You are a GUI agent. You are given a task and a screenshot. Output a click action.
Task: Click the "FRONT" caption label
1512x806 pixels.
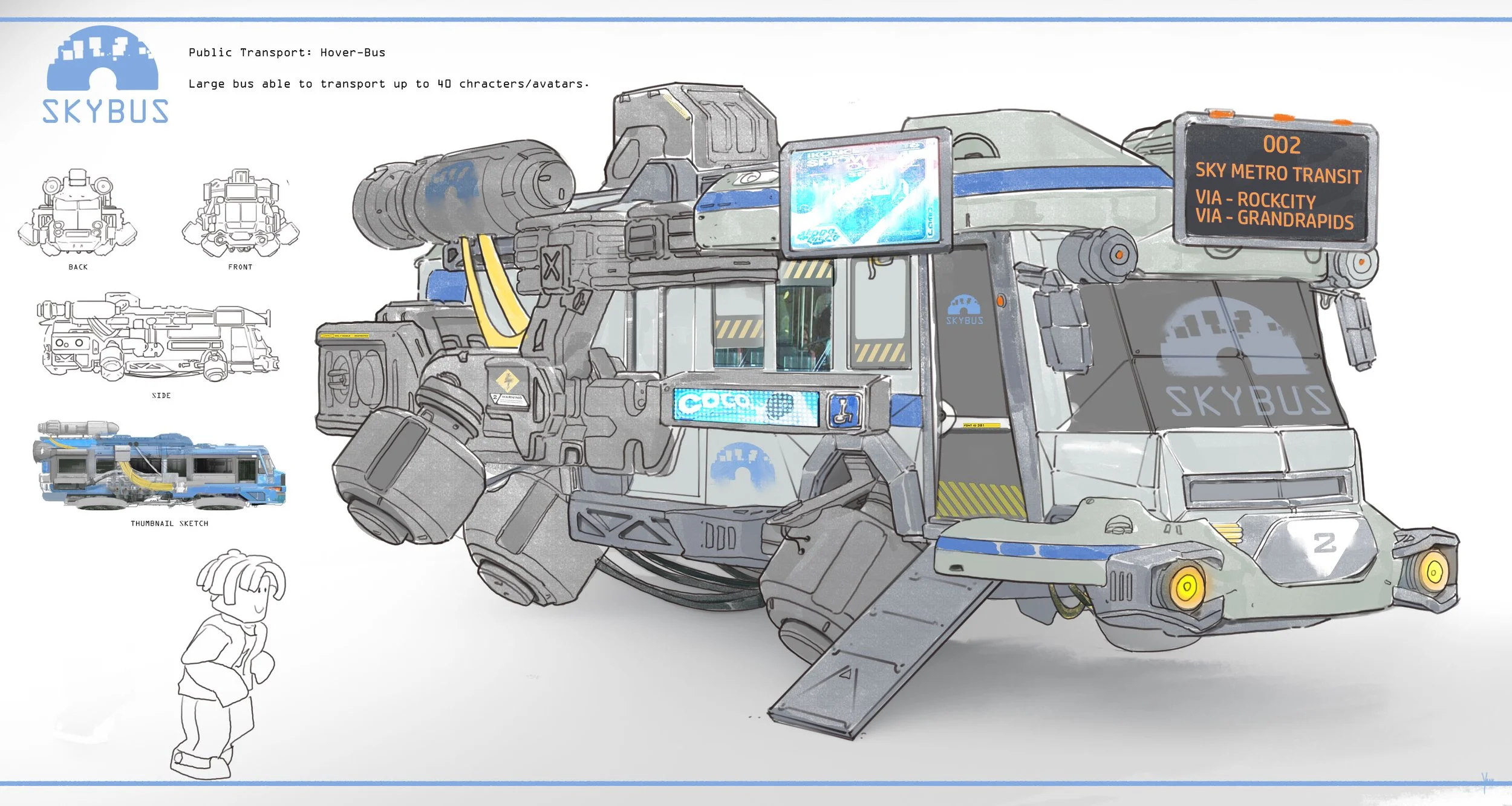[240, 267]
